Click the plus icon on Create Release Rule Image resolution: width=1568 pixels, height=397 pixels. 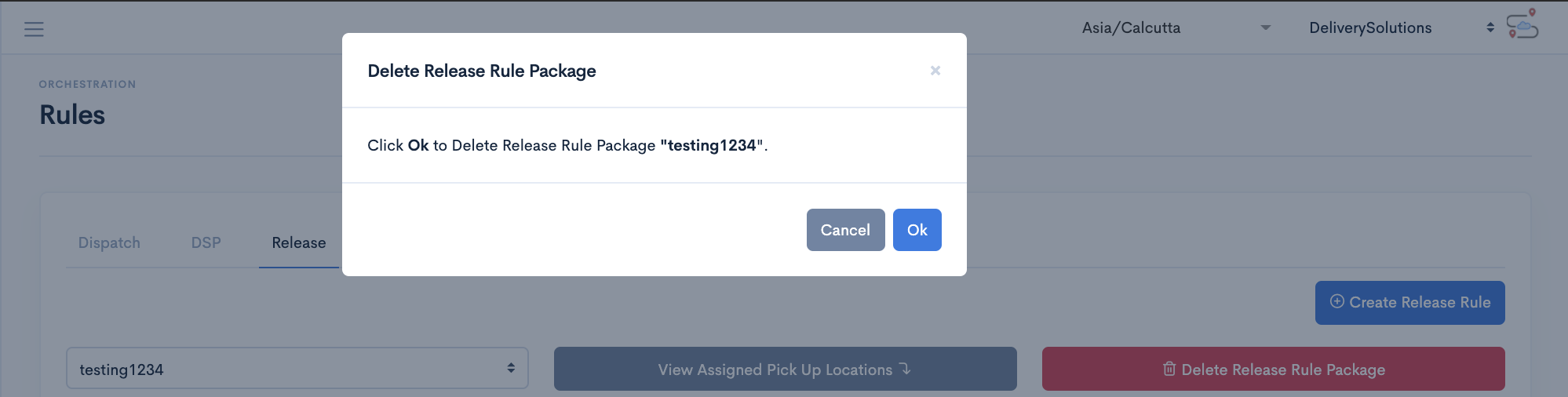pos(1337,301)
